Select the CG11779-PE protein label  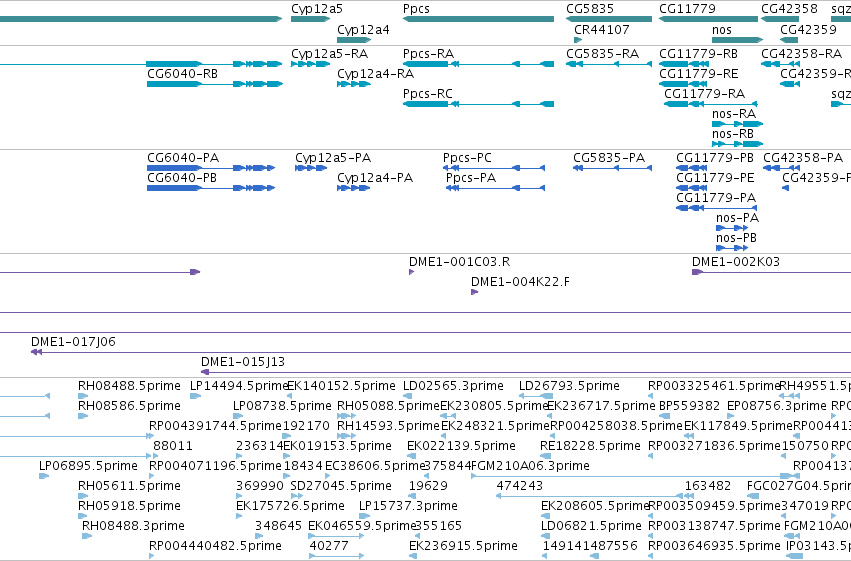point(715,178)
